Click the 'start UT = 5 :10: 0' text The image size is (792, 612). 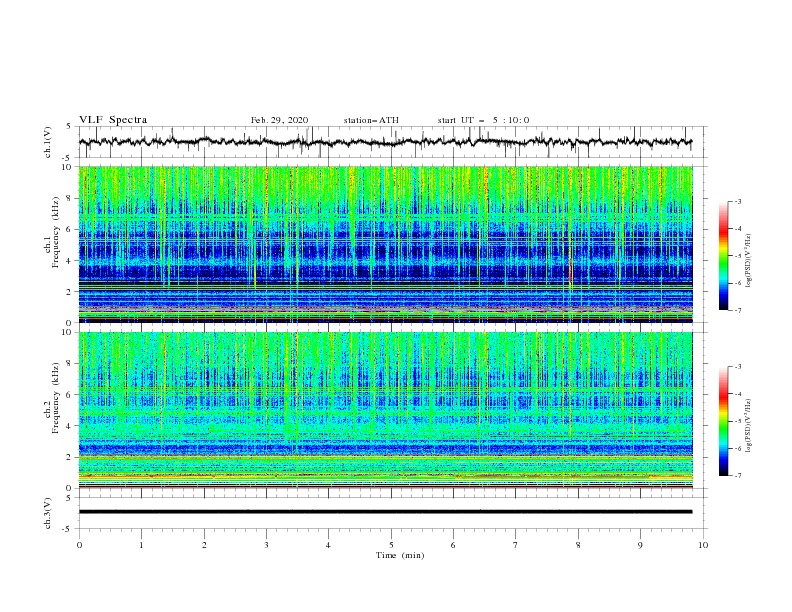(483, 120)
